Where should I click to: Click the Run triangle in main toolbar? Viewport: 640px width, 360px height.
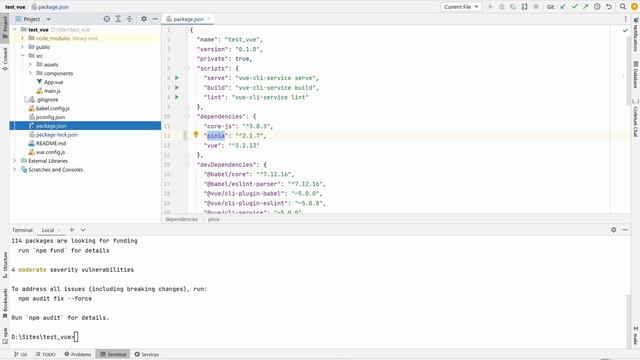point(491,7)
